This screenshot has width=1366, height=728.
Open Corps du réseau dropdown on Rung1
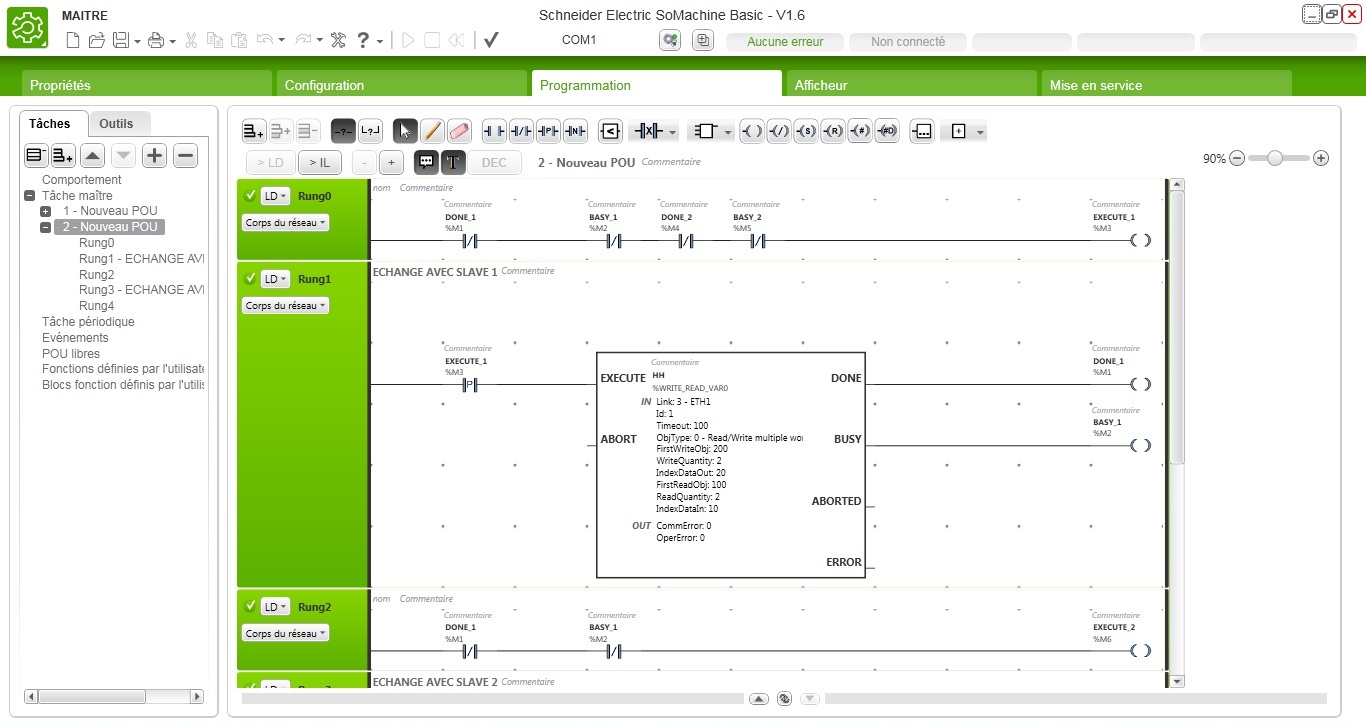click(x=285, y=306)
